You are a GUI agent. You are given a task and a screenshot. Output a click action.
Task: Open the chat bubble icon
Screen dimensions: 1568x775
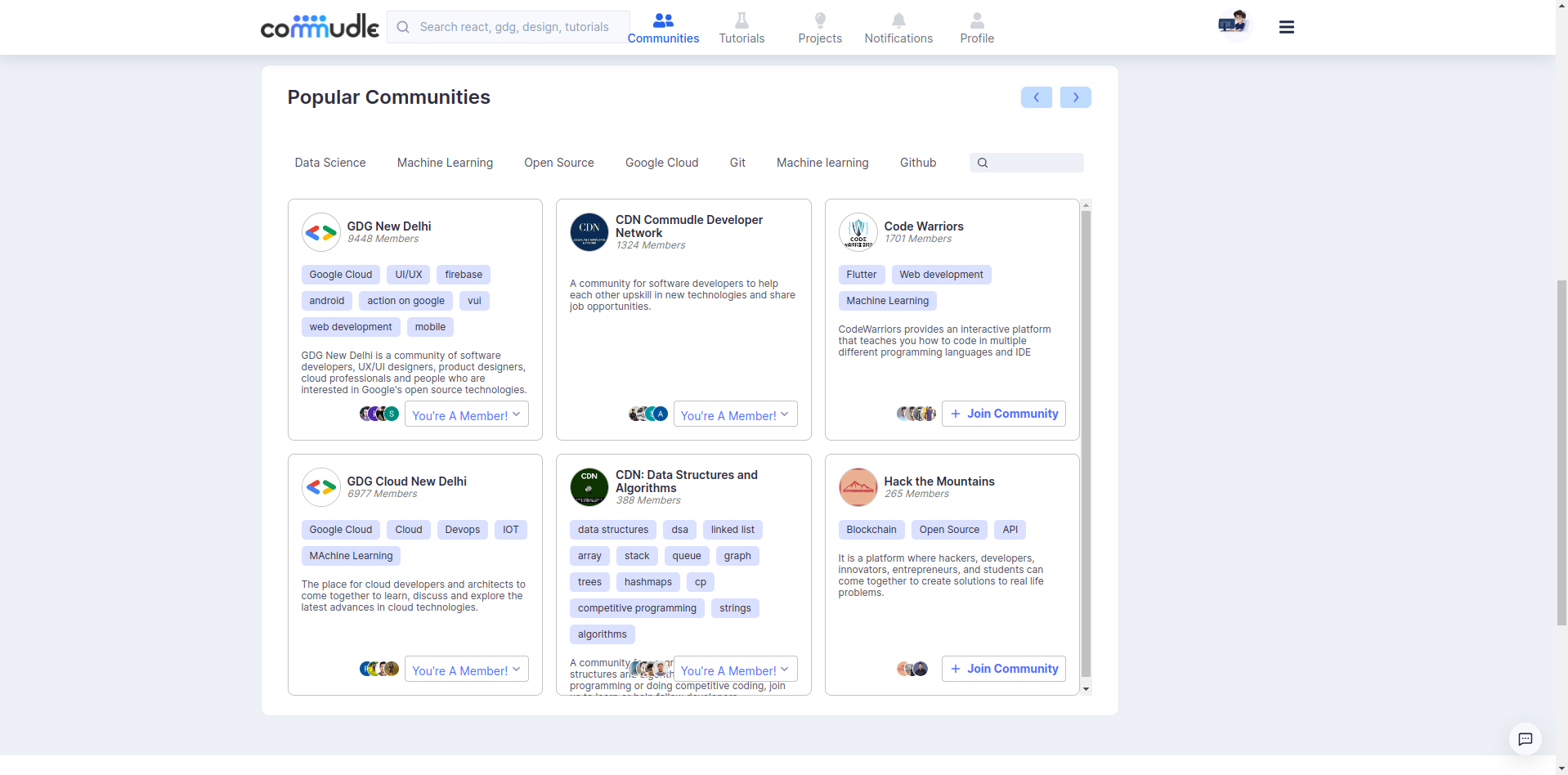pos(1525,739)
